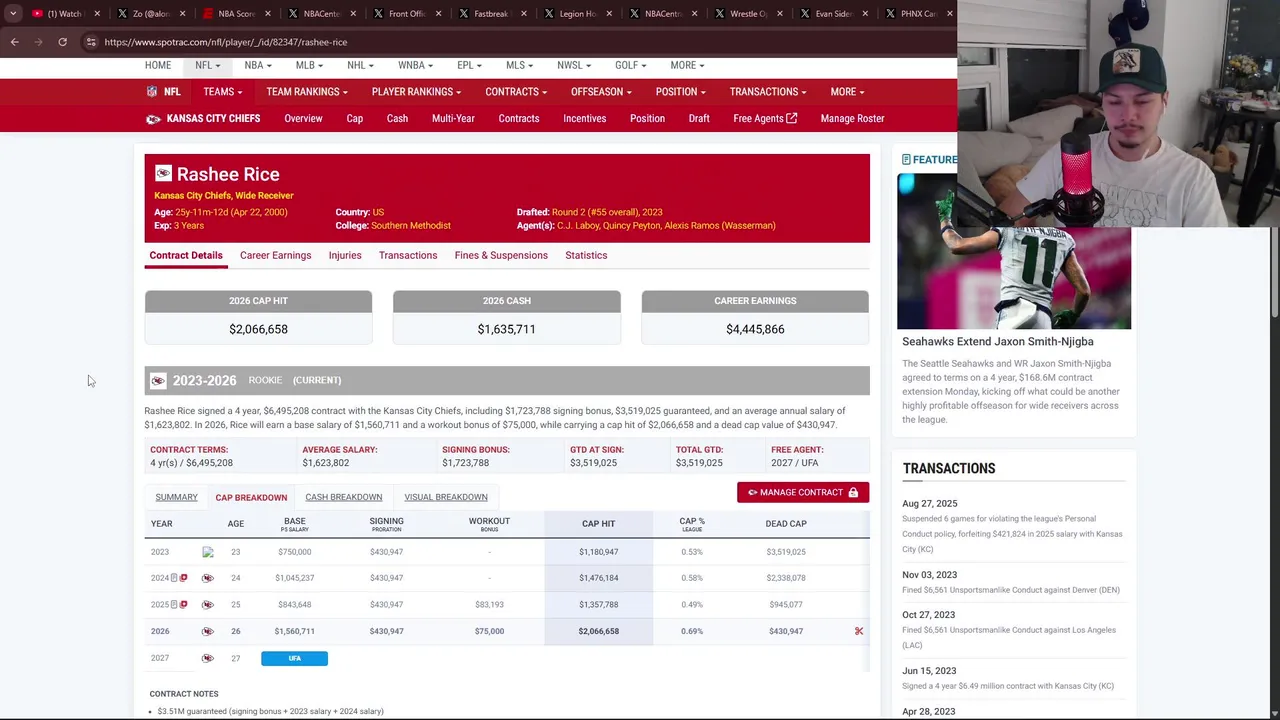Open the Free Agents link
The image size is (1280, 720).
[765, 119]
